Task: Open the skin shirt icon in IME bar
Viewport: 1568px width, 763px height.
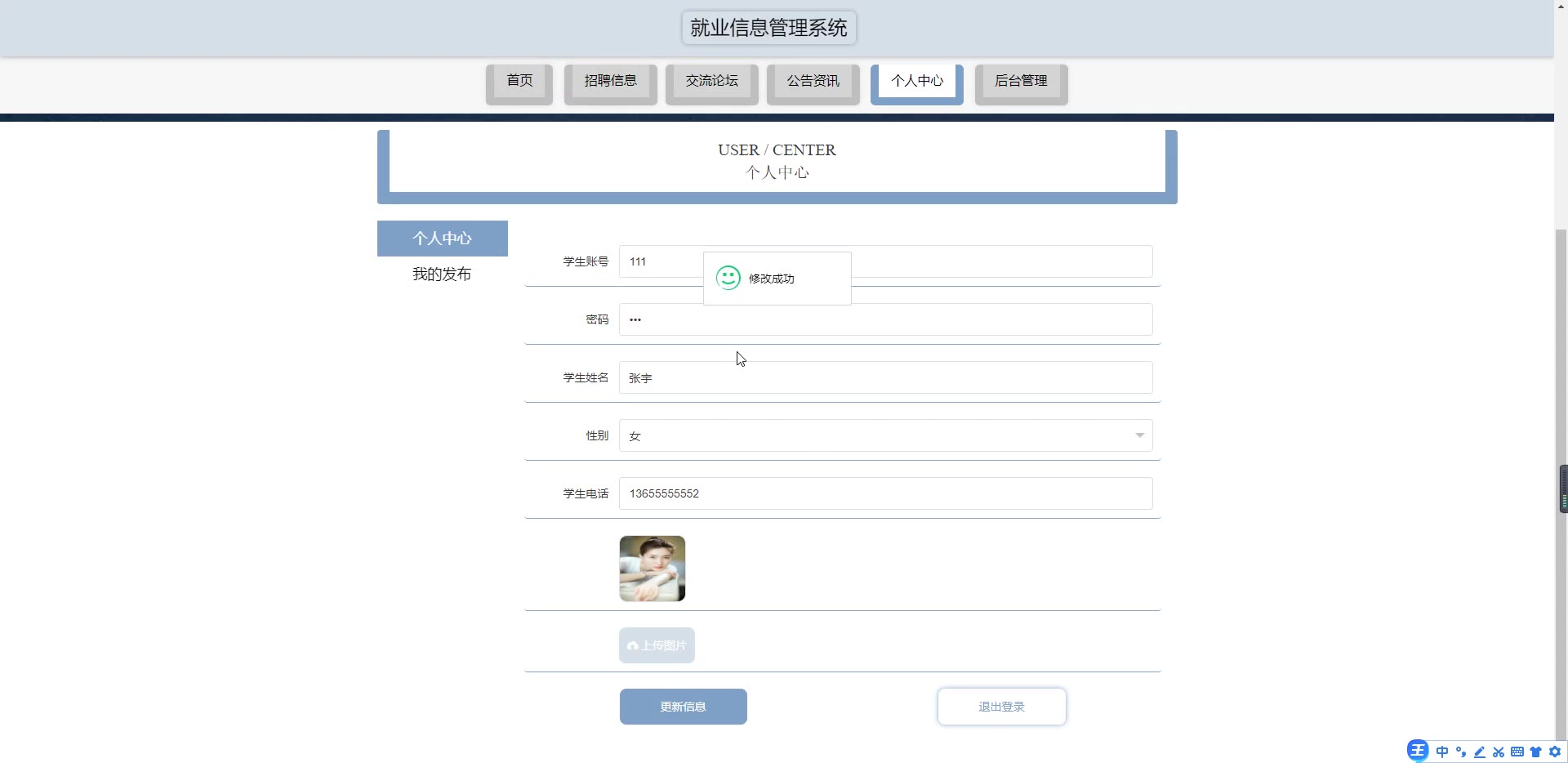Action: click(1536, 752)
